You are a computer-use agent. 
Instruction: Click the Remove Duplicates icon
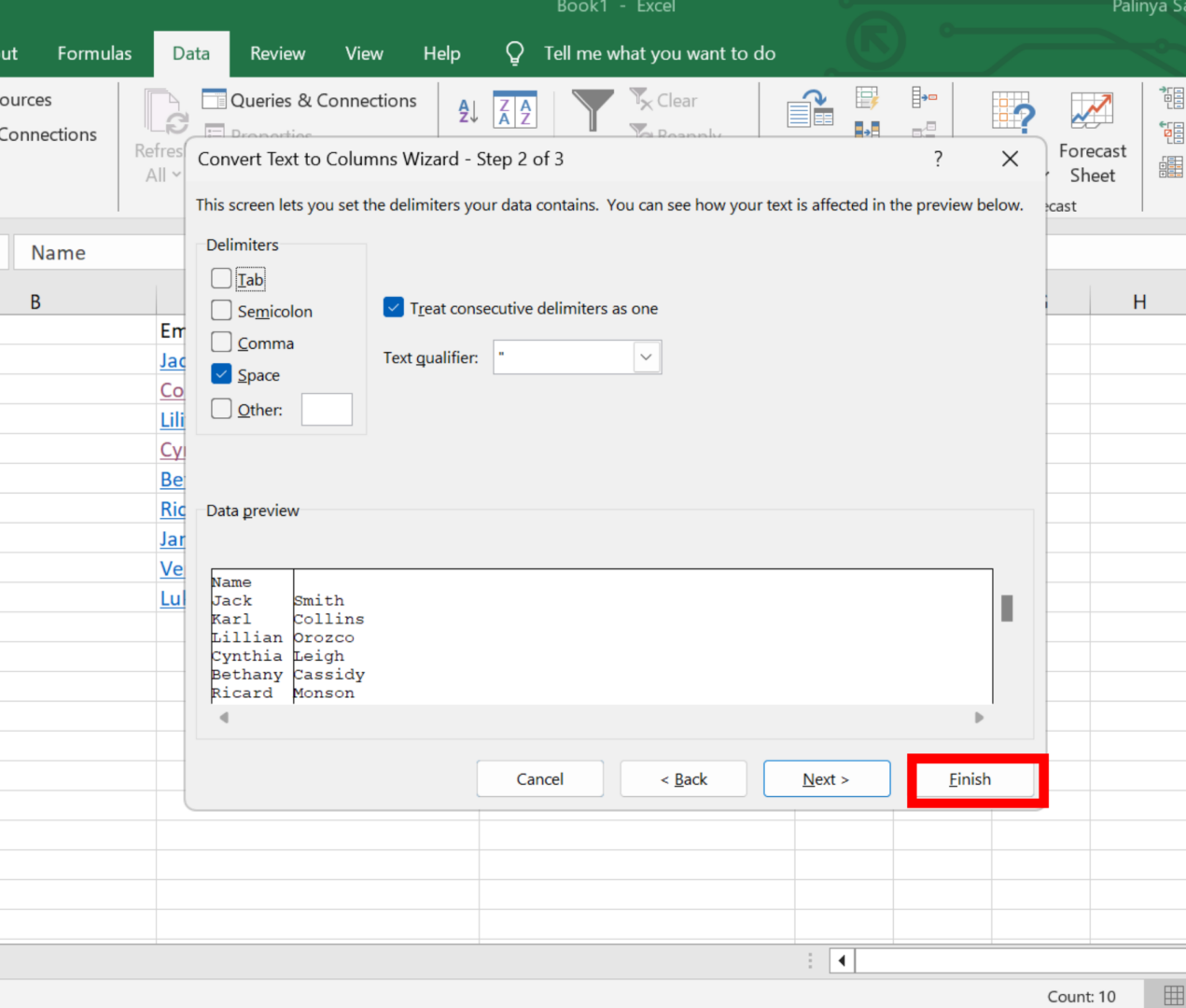coord(867,128)
